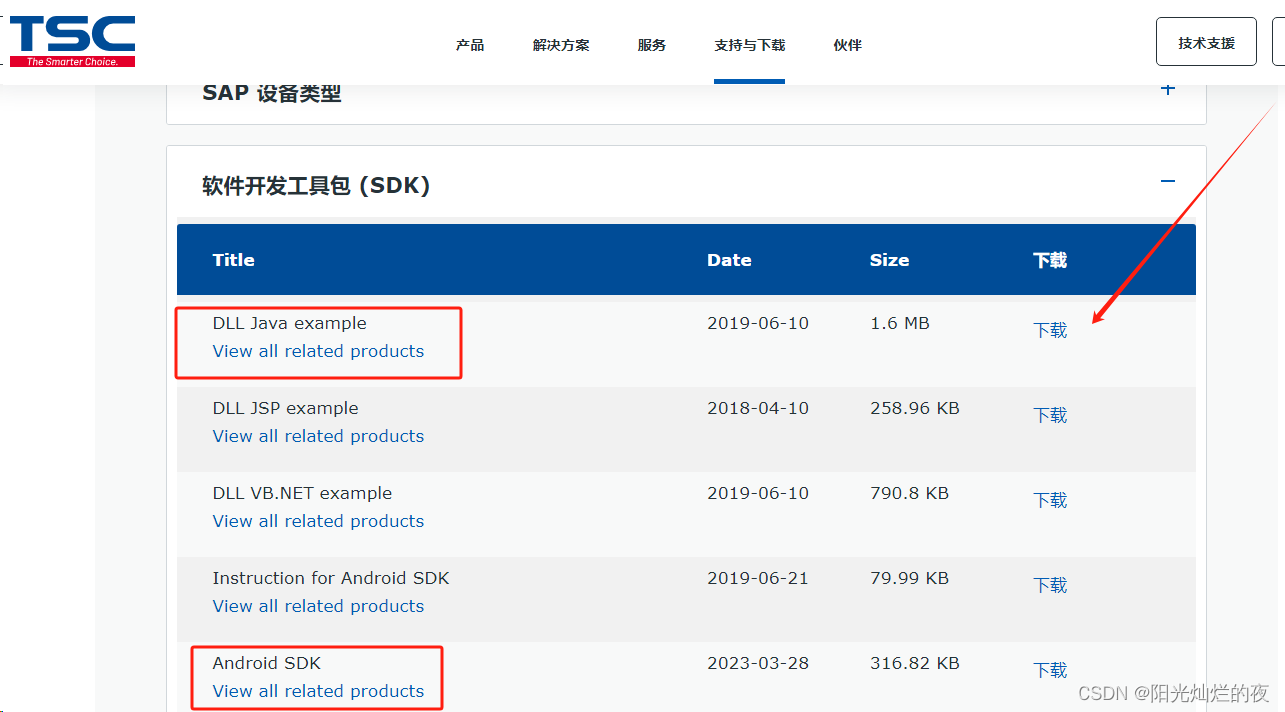Click the Title column header

(233, 259)
